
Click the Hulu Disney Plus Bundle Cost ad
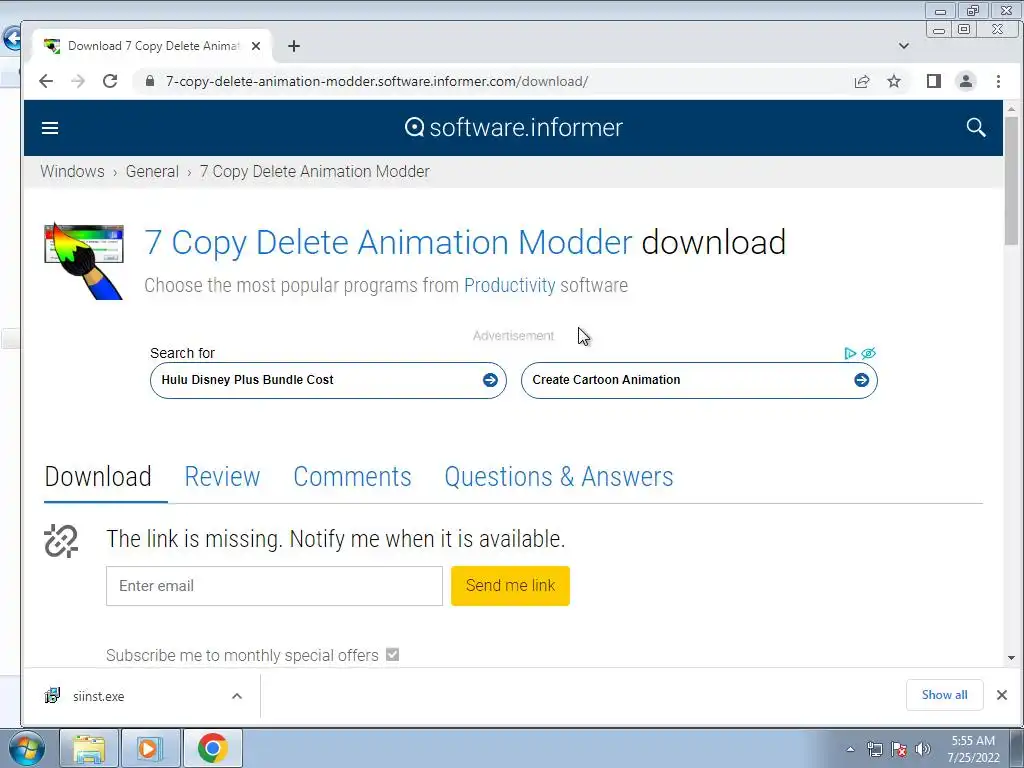coord(328,380)
